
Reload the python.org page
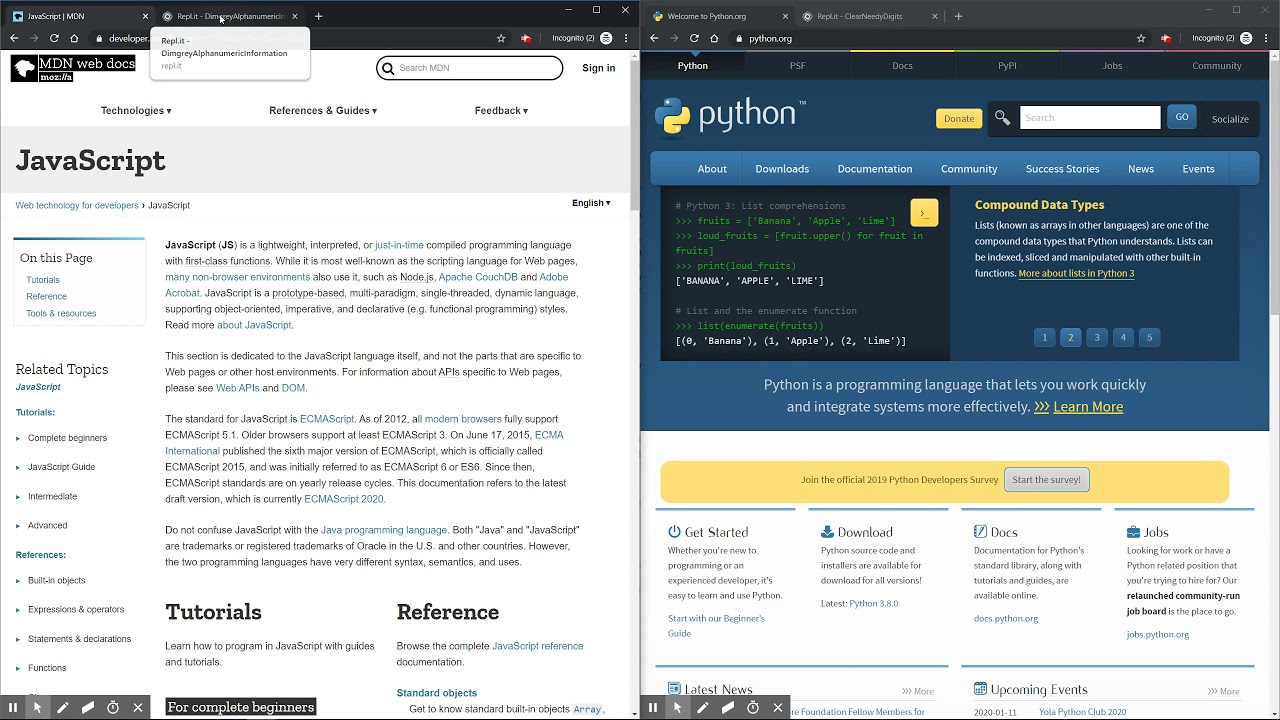click(x=694, y=38)
